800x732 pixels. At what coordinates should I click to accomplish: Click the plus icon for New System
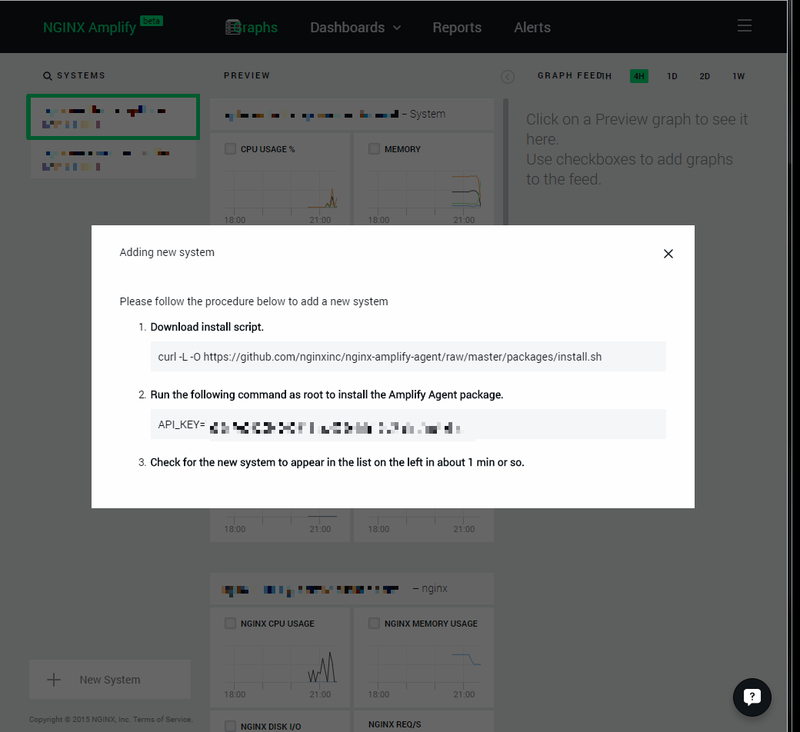tap(54, 679)
